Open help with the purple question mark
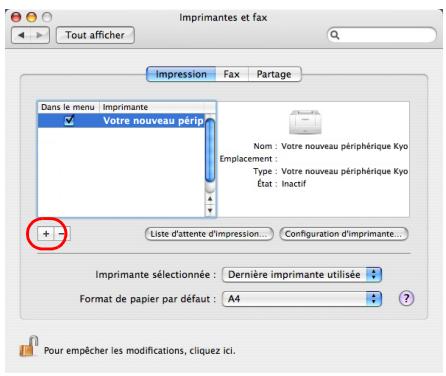This screenshot has height=376, width=446. point(406,298)
